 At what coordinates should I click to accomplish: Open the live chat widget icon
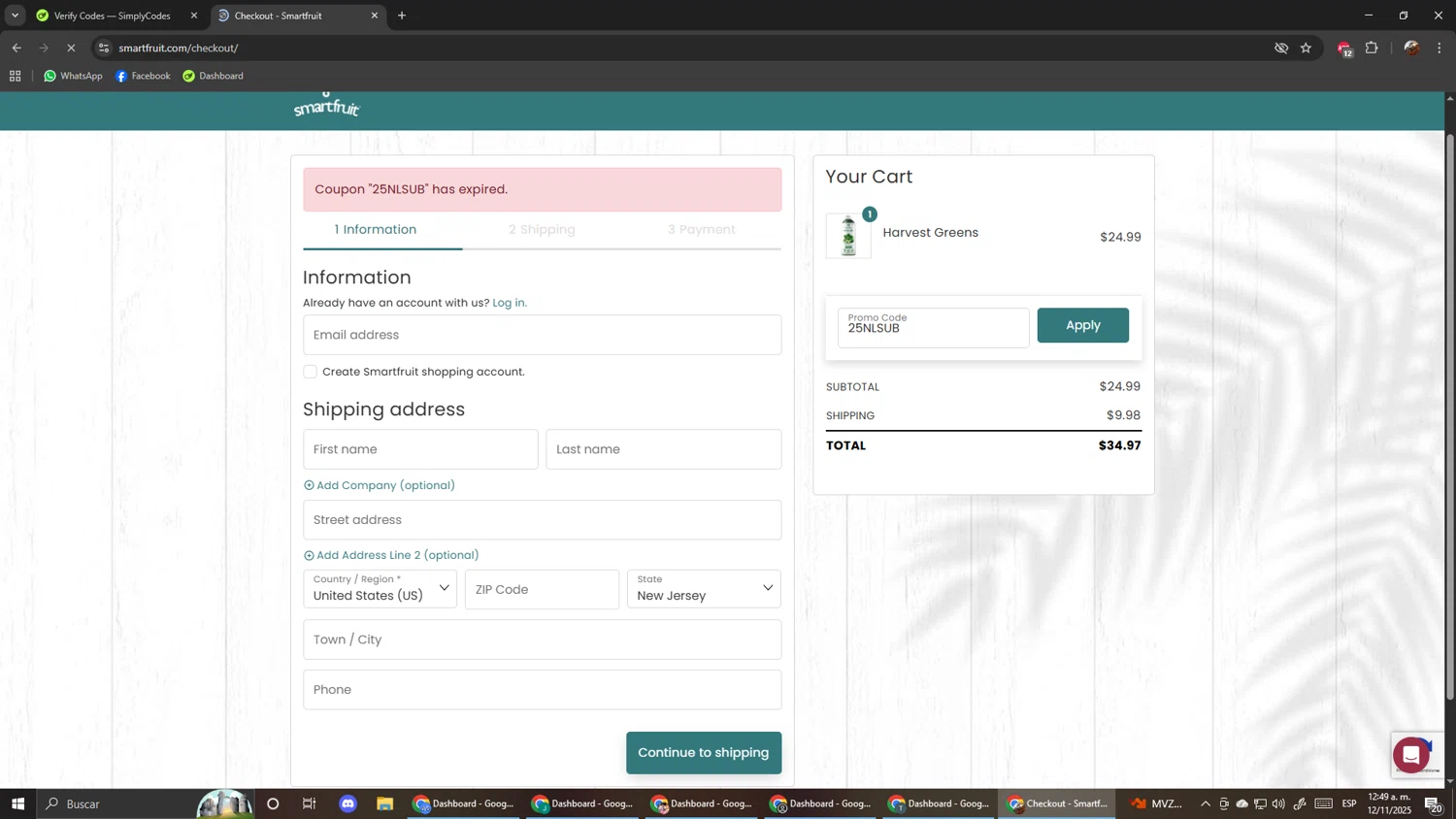1410,754
